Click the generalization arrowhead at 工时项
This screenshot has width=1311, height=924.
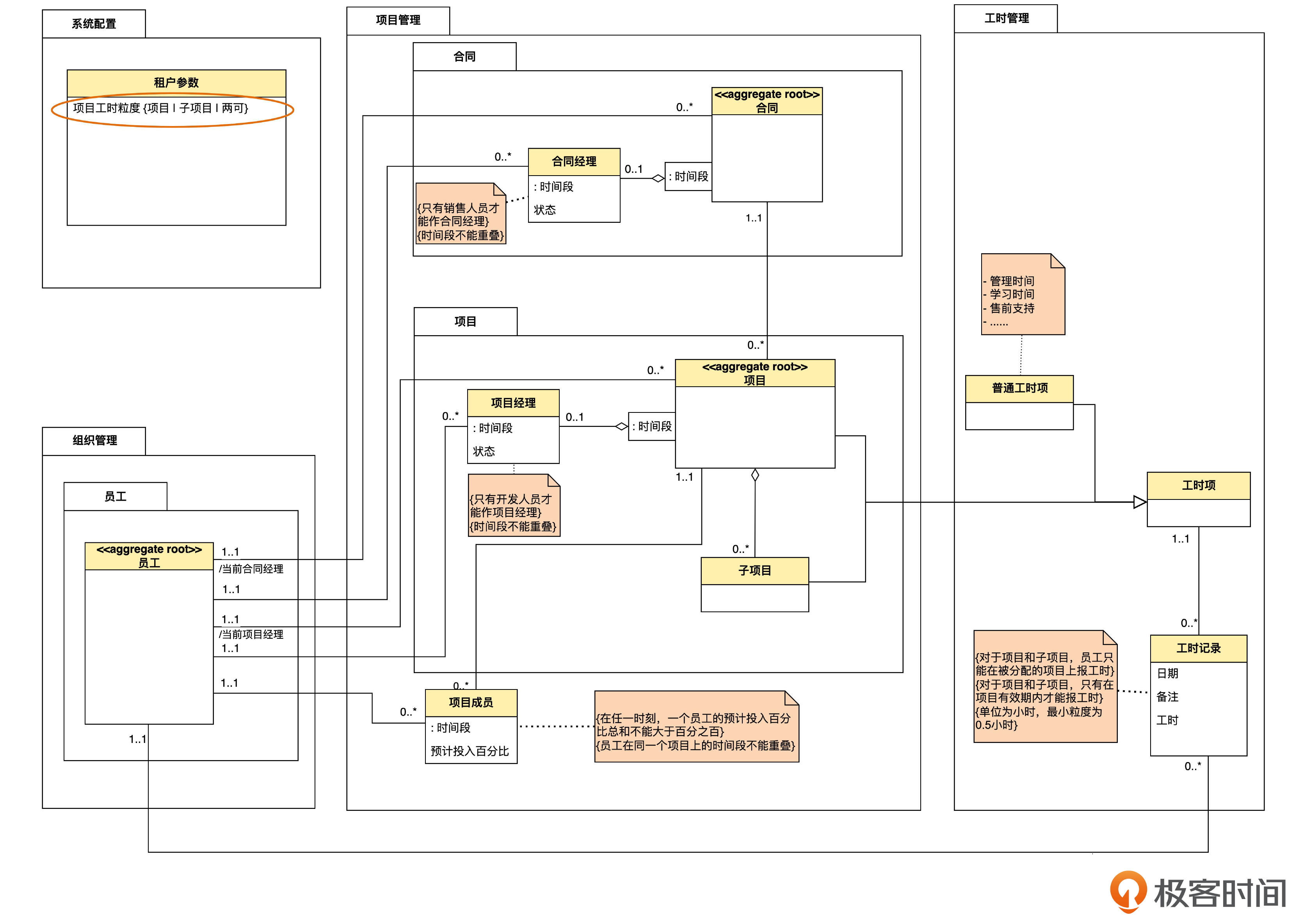(1139, 502)
